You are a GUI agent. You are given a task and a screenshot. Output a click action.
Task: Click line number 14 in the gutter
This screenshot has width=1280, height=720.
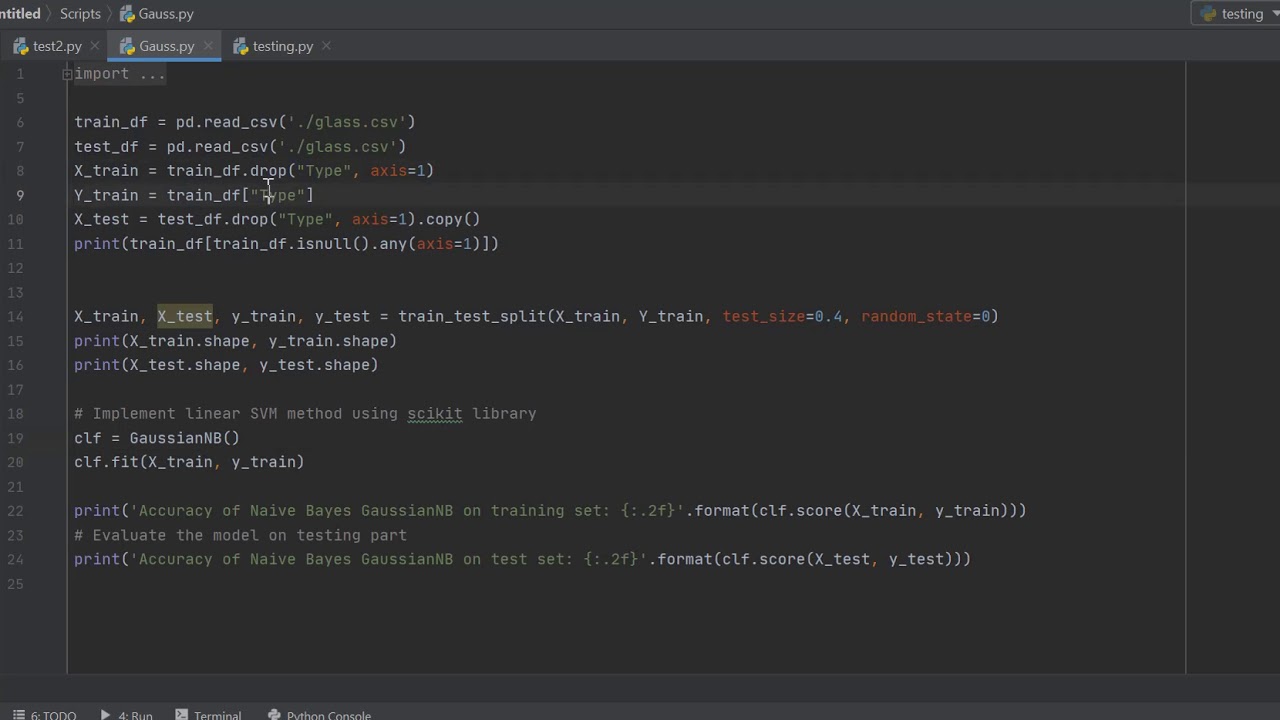(16, 316)
